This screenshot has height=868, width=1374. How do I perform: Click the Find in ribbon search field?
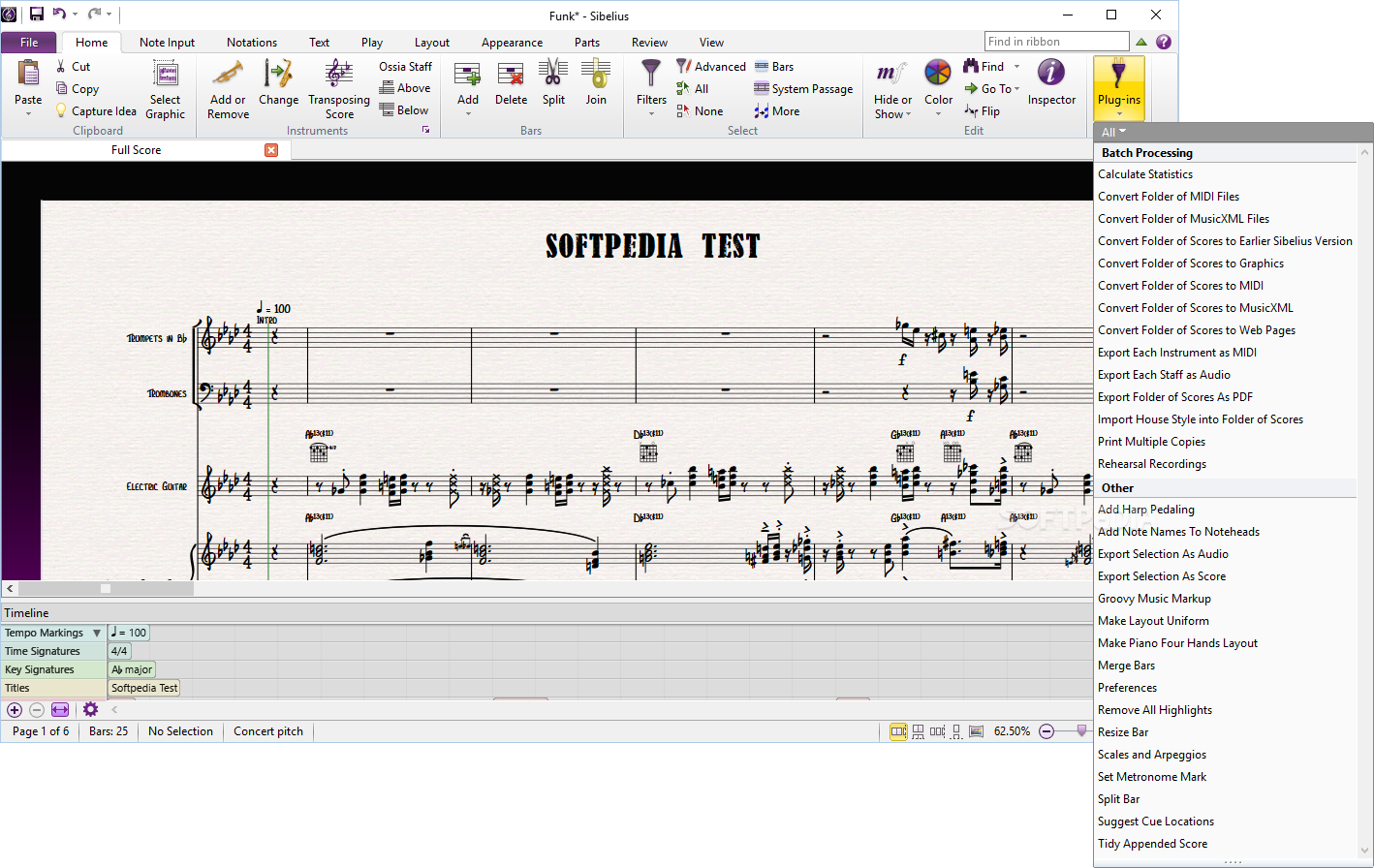point(1056,42)
